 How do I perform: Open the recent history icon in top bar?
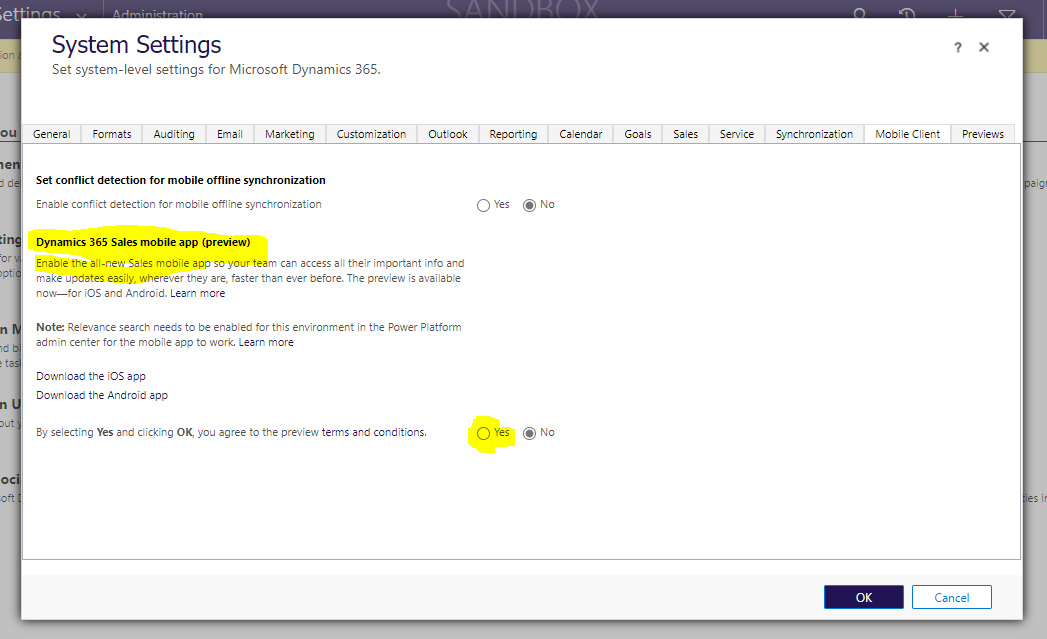pyautogui.click(x=907, y=14)
